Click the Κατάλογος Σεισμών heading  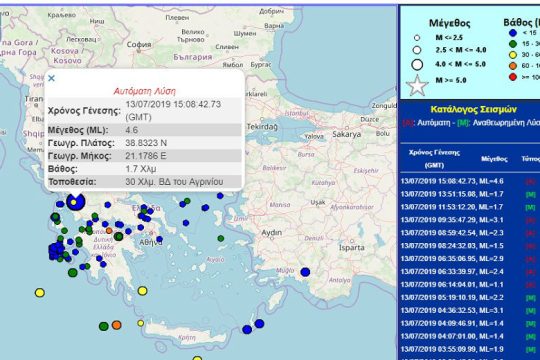pyautogui.click(x=474, y=110)
